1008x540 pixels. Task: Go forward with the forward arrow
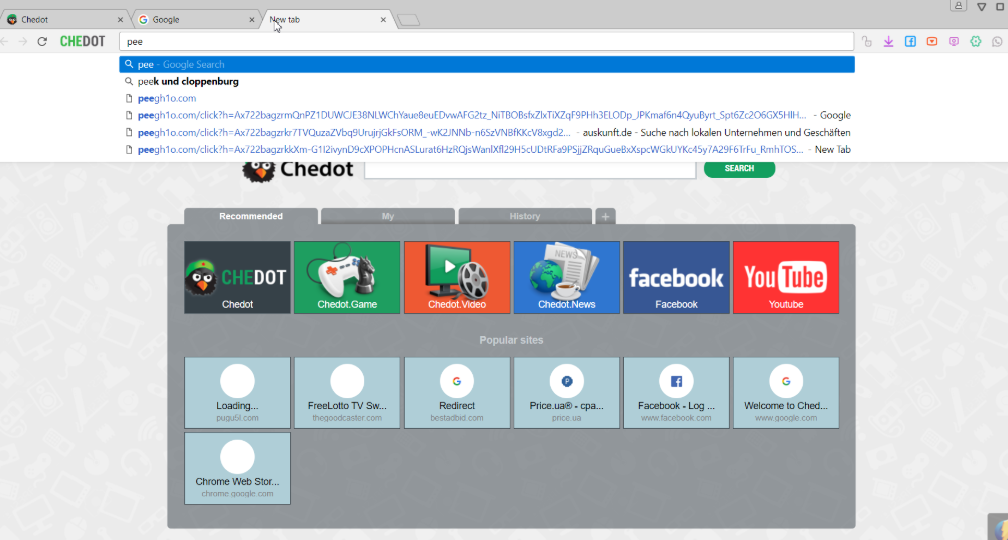[x=22, y=42]
